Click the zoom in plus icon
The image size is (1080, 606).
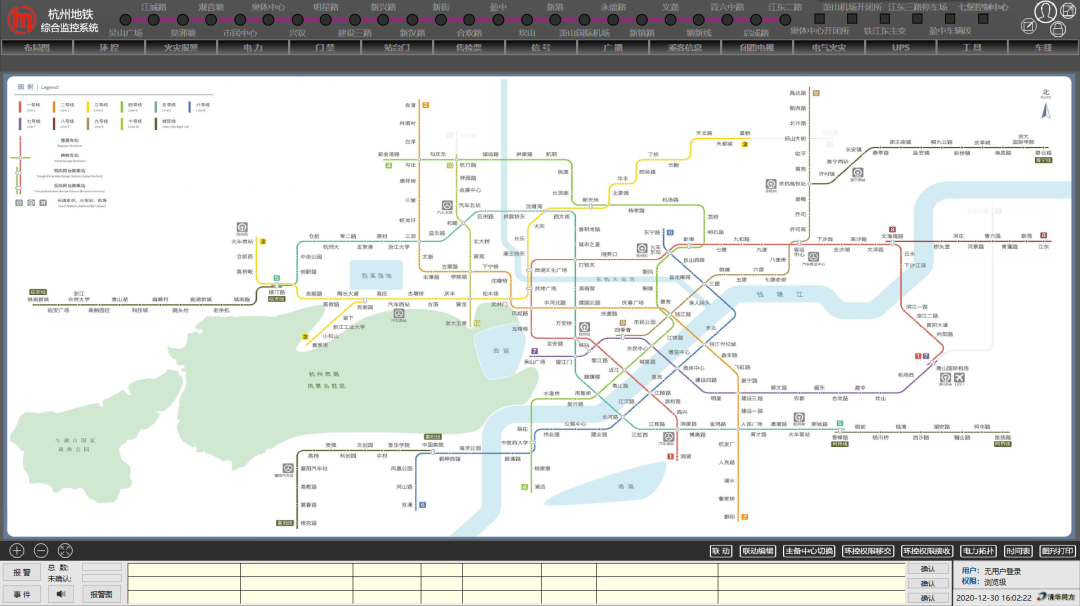coord(17,550)
